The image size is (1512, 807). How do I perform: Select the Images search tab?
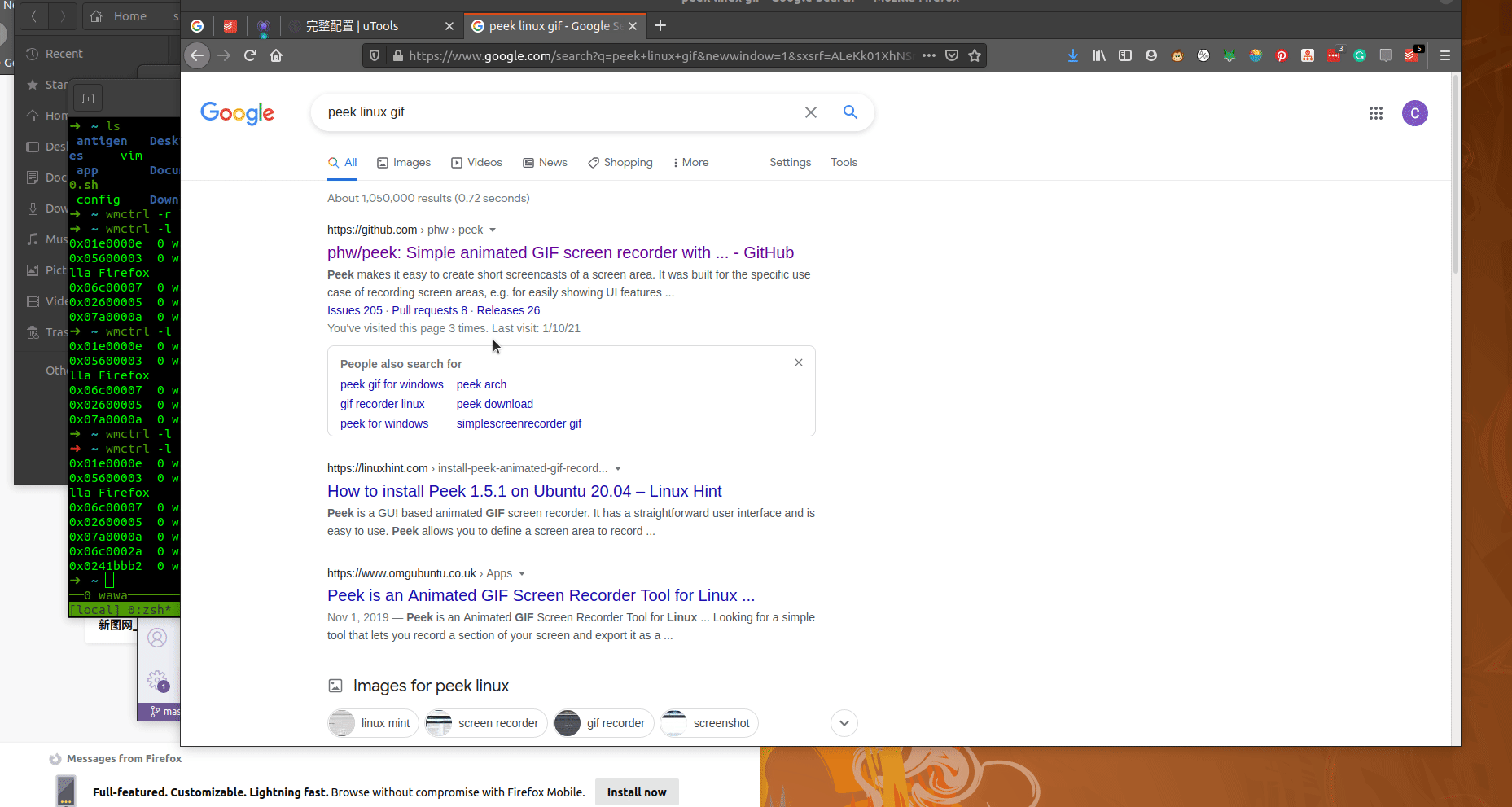(404, 163)
